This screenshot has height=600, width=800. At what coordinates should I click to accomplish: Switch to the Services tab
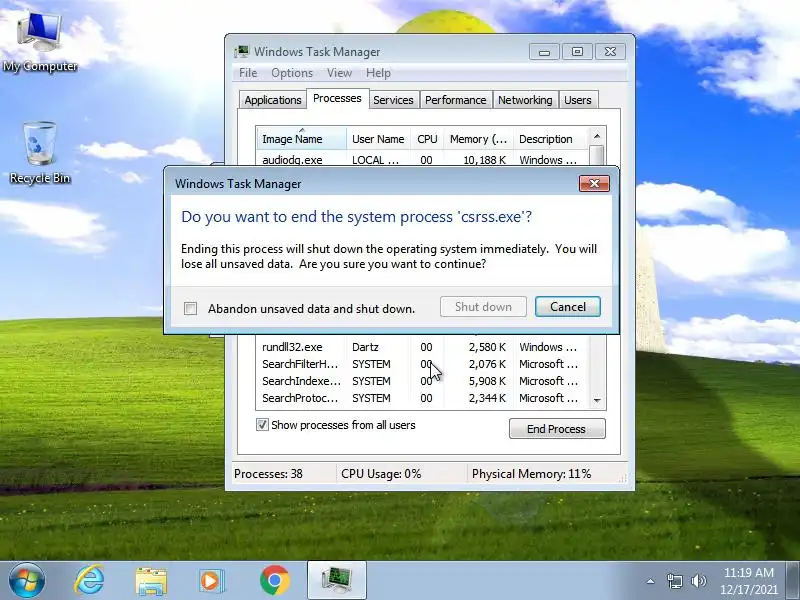pos(393,100)
